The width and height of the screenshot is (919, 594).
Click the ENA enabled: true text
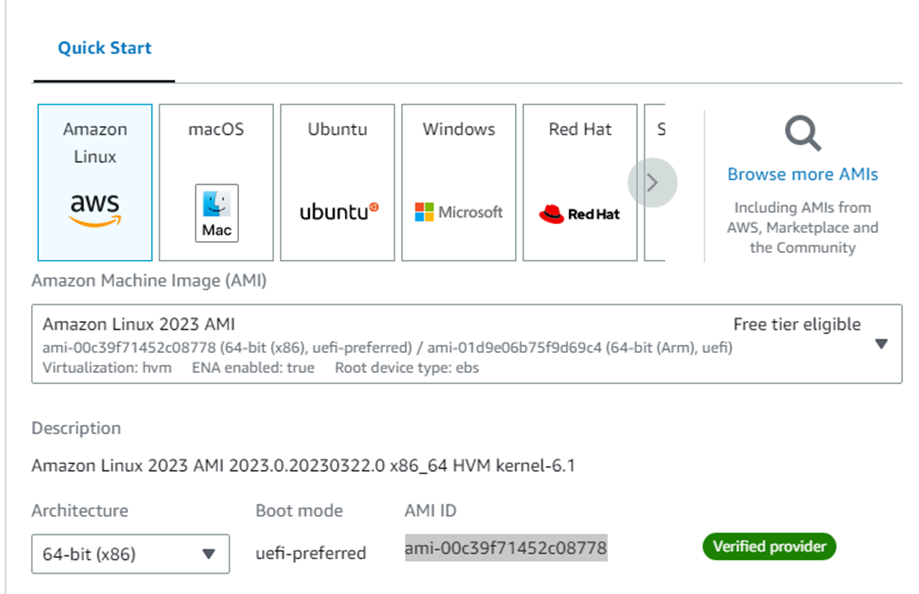(253, 368)
